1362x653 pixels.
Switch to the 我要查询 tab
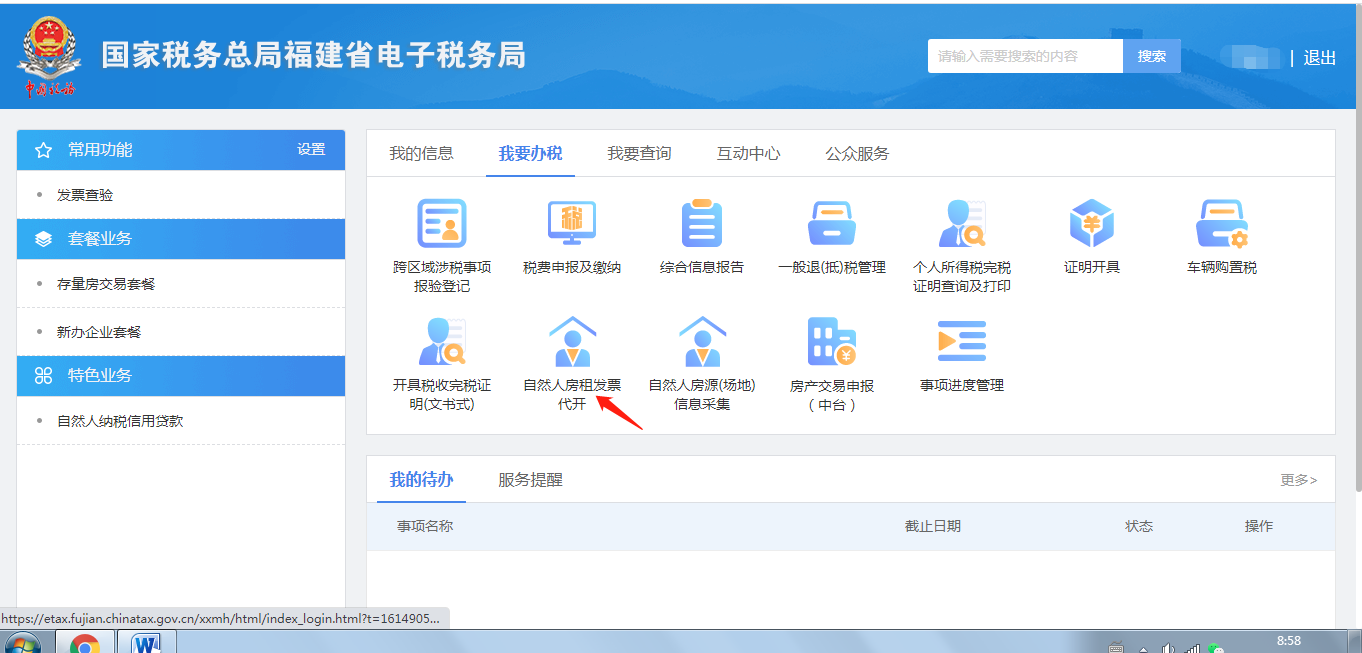[639, 152]
